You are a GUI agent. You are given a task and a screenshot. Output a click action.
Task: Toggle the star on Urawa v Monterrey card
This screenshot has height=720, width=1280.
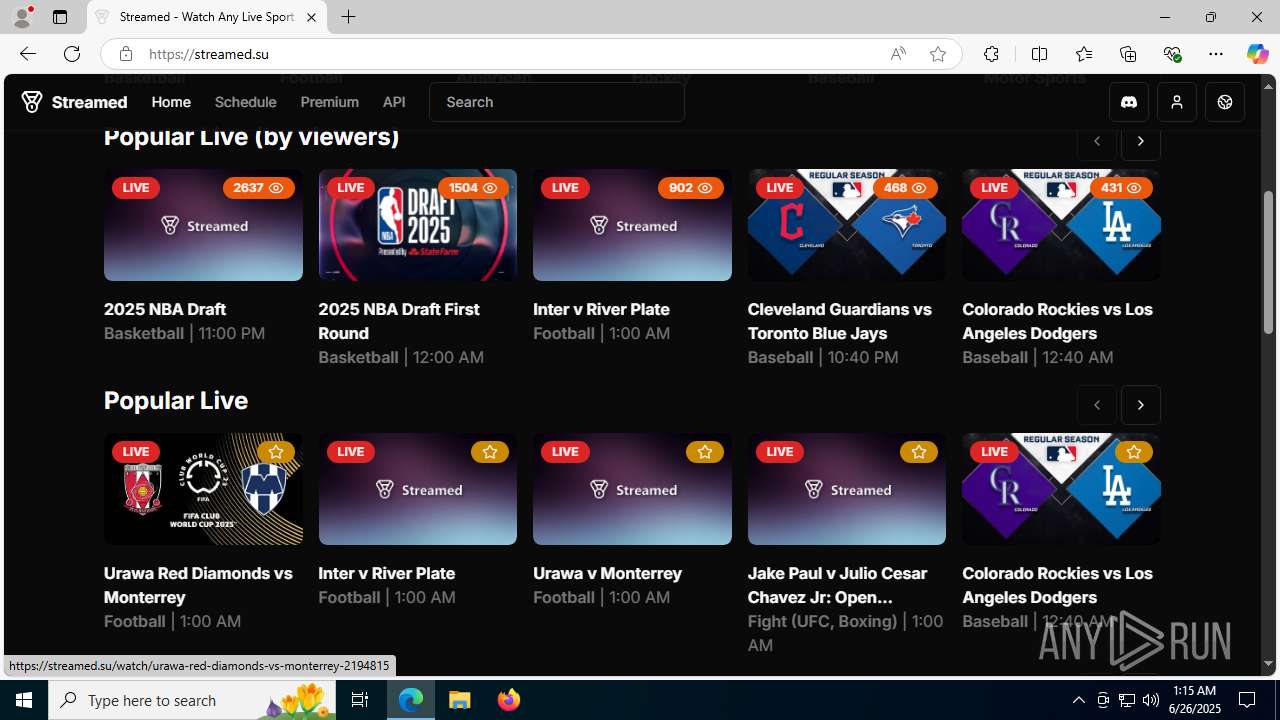pos(705,452)
